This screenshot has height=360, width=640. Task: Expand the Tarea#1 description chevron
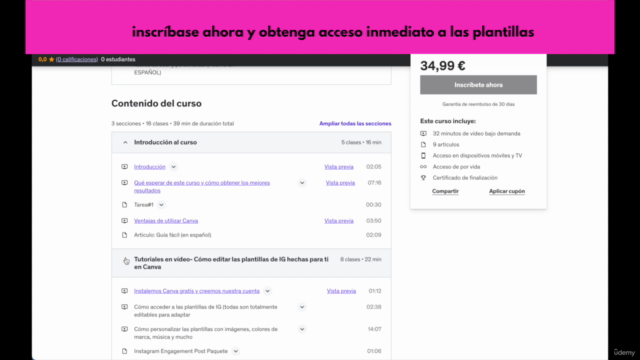tap(161, 204)
